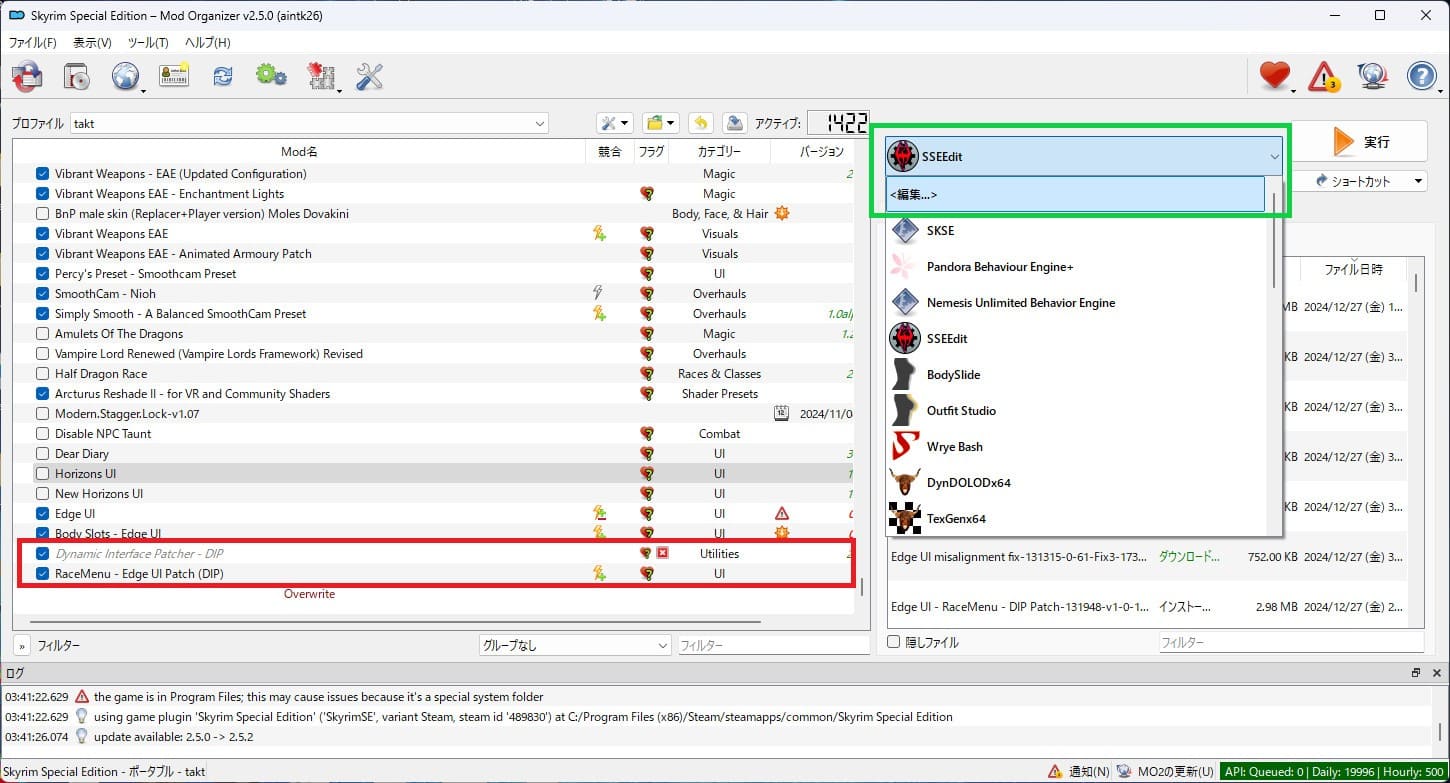Open the executables gears icon
The image size is (1450, 783).
pos(271,76)
